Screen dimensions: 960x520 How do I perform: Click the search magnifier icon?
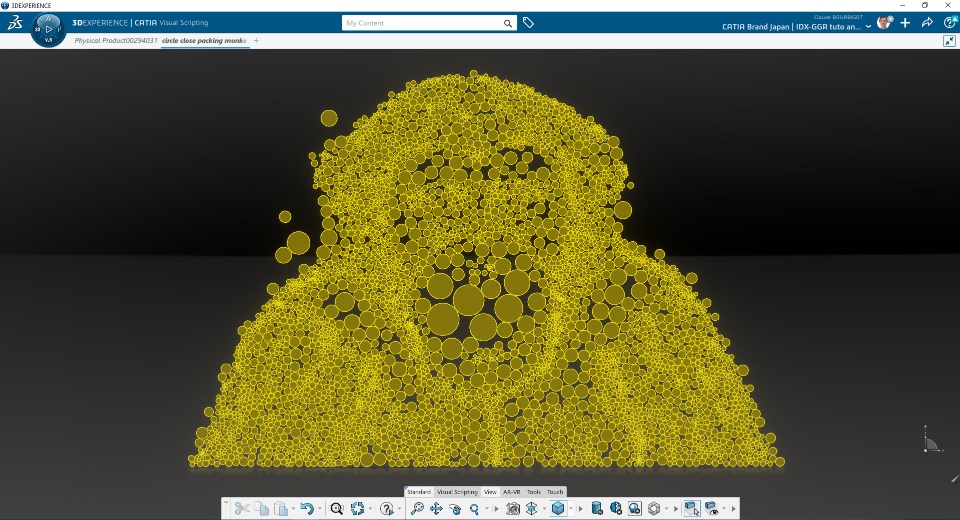[x=508, y=23]
